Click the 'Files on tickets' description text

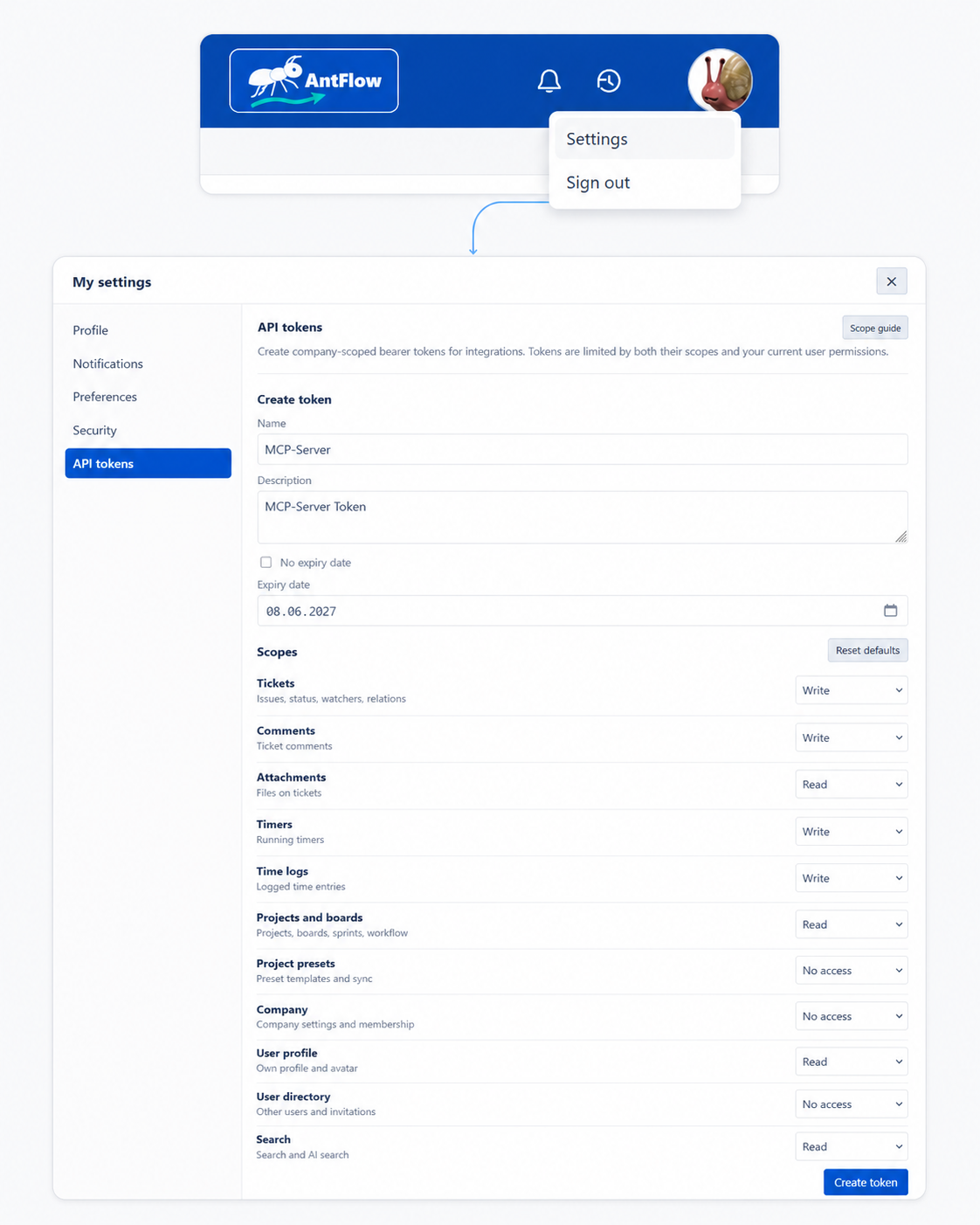click(x=289, y=793)
